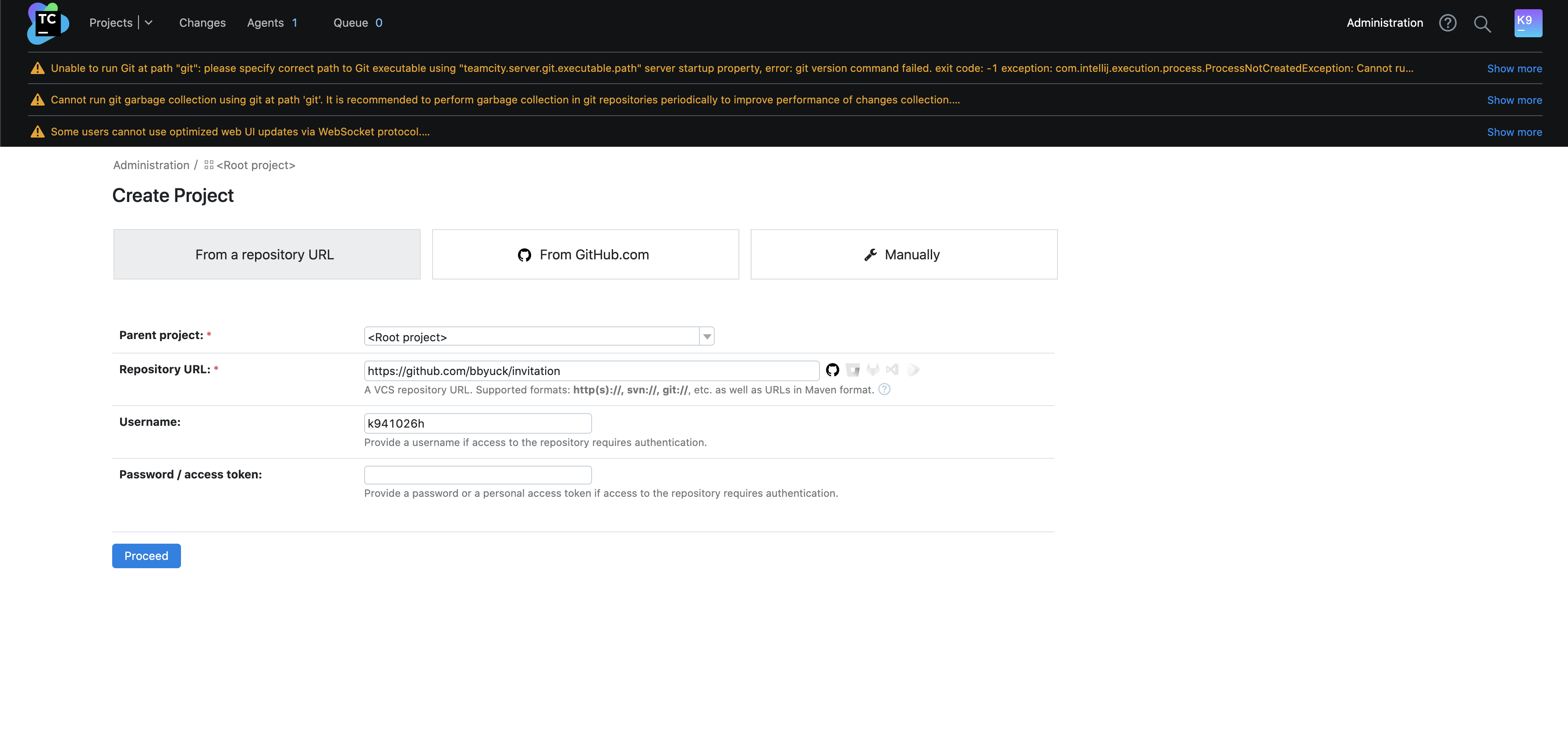The image size is (1568, 736).
Task: Click the Bitbucket icon beside Repository URL
Action: click(853, 370)
